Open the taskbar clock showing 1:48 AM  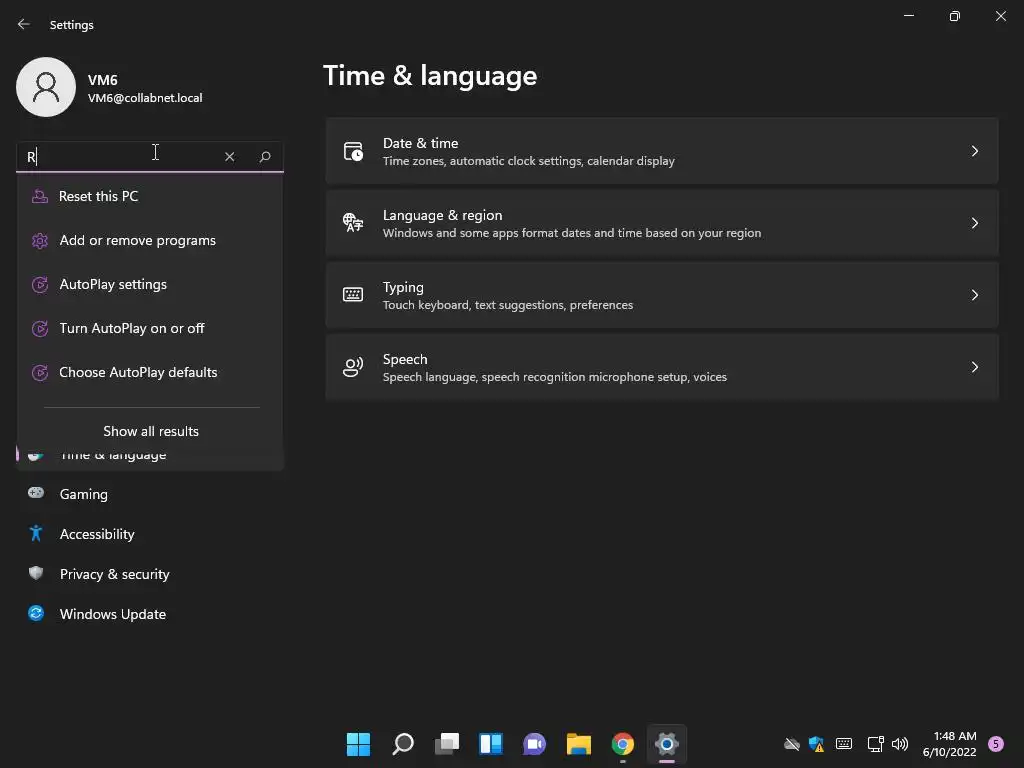tap(949, 744)
